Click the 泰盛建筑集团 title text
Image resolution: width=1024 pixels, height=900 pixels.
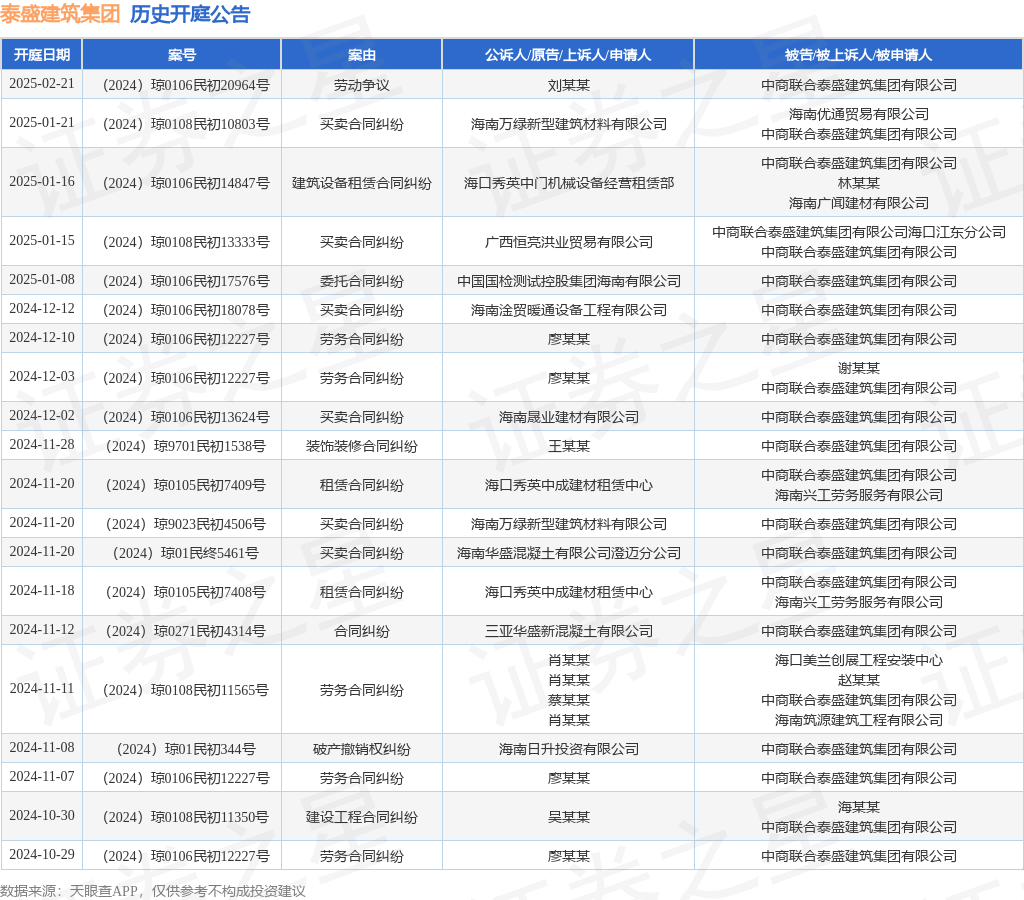60,14
